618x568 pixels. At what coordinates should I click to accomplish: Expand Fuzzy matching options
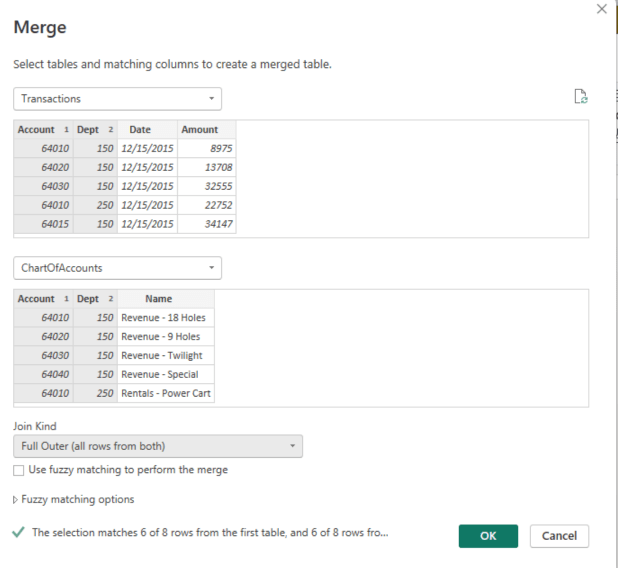[x=73, y=499]
